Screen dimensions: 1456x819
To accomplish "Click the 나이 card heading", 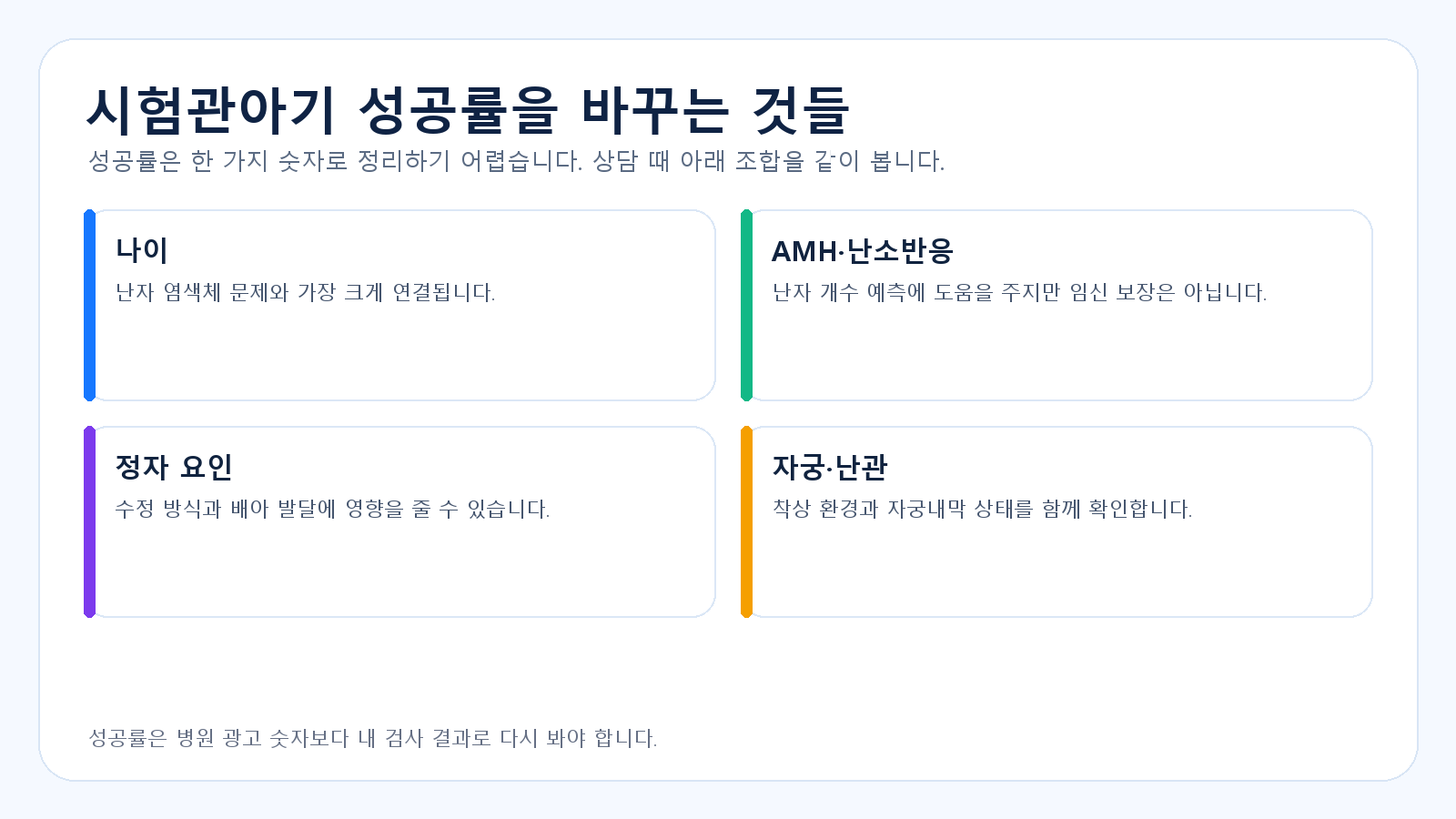I will point(142,250).
